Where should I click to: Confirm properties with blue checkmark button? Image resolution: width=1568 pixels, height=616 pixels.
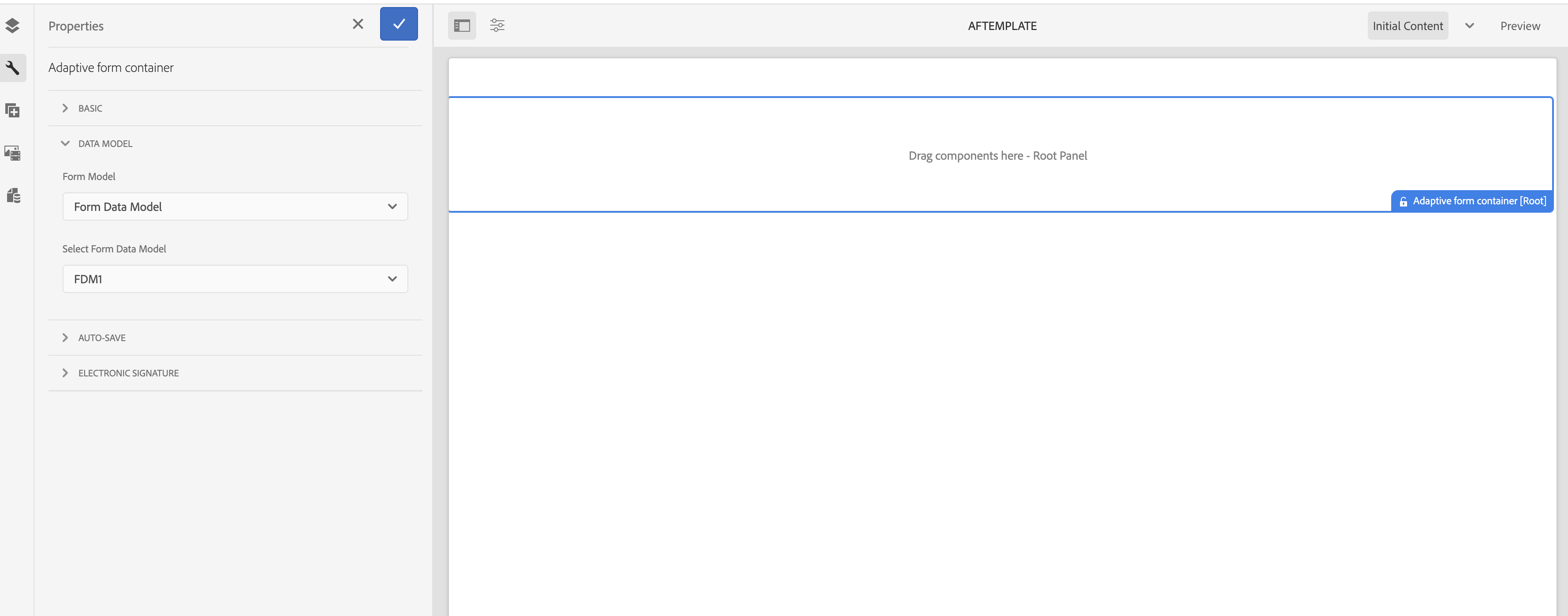click(x=399, y=24)
